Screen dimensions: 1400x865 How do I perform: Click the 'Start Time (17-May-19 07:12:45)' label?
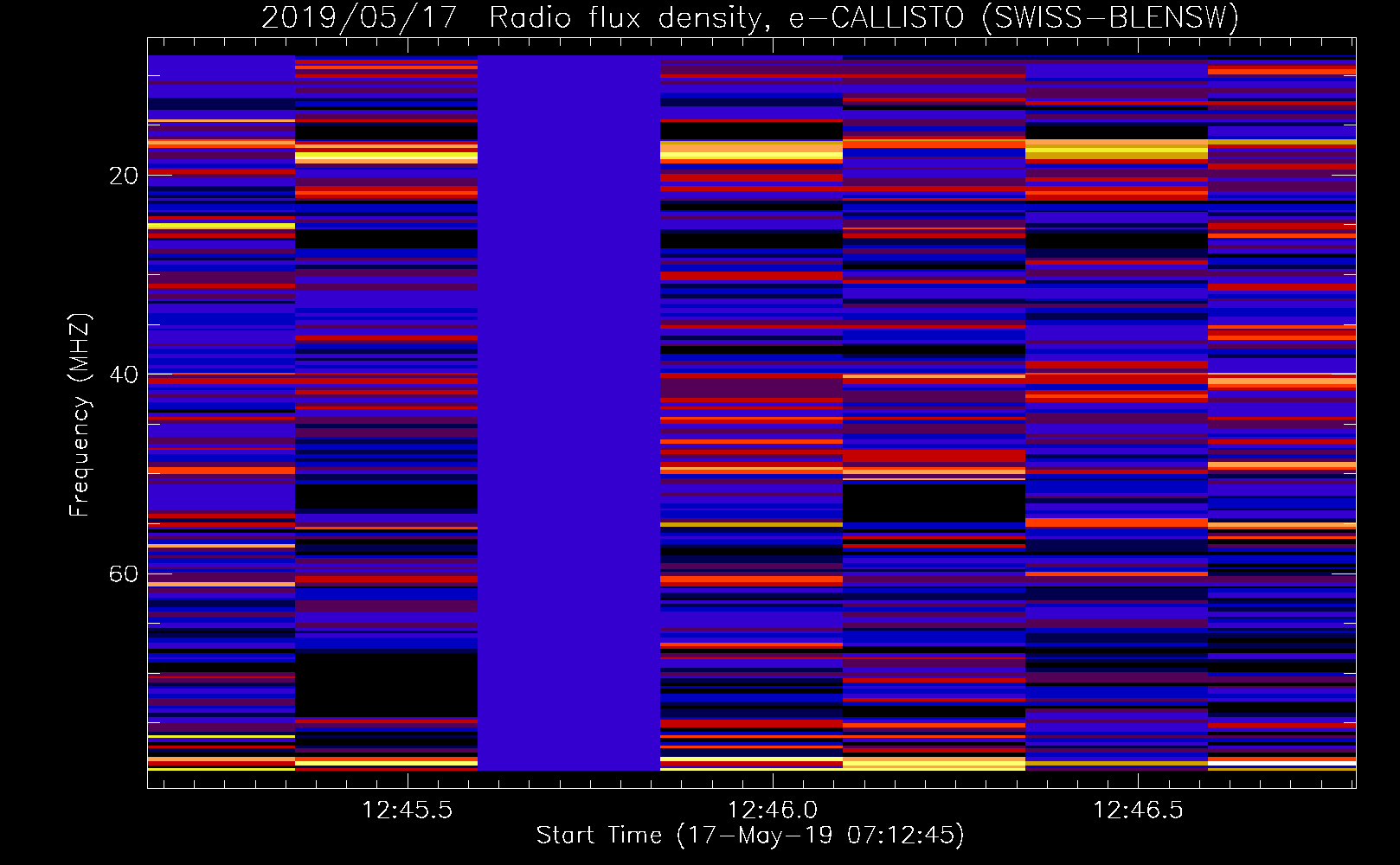750,836
